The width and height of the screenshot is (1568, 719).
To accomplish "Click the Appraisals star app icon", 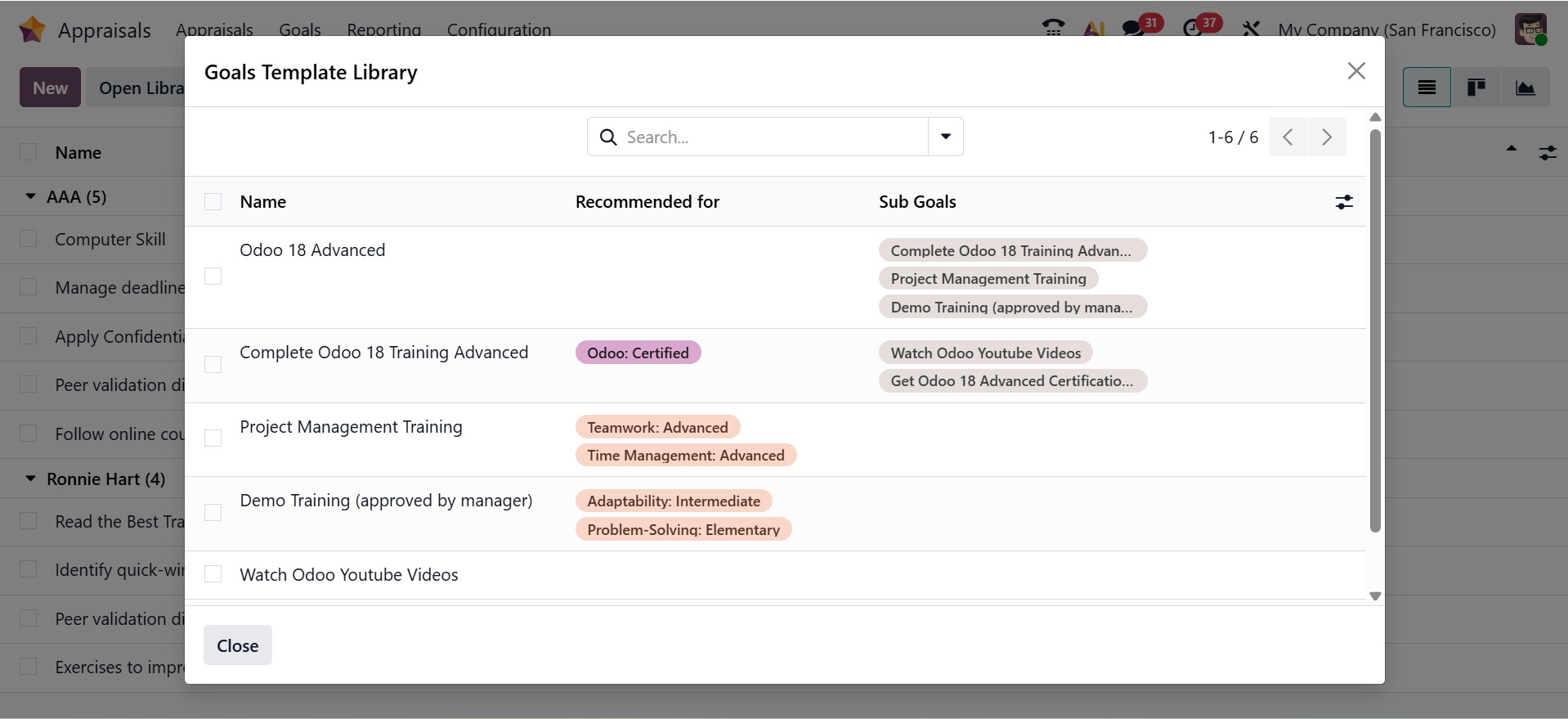I will tap(32, 29).
